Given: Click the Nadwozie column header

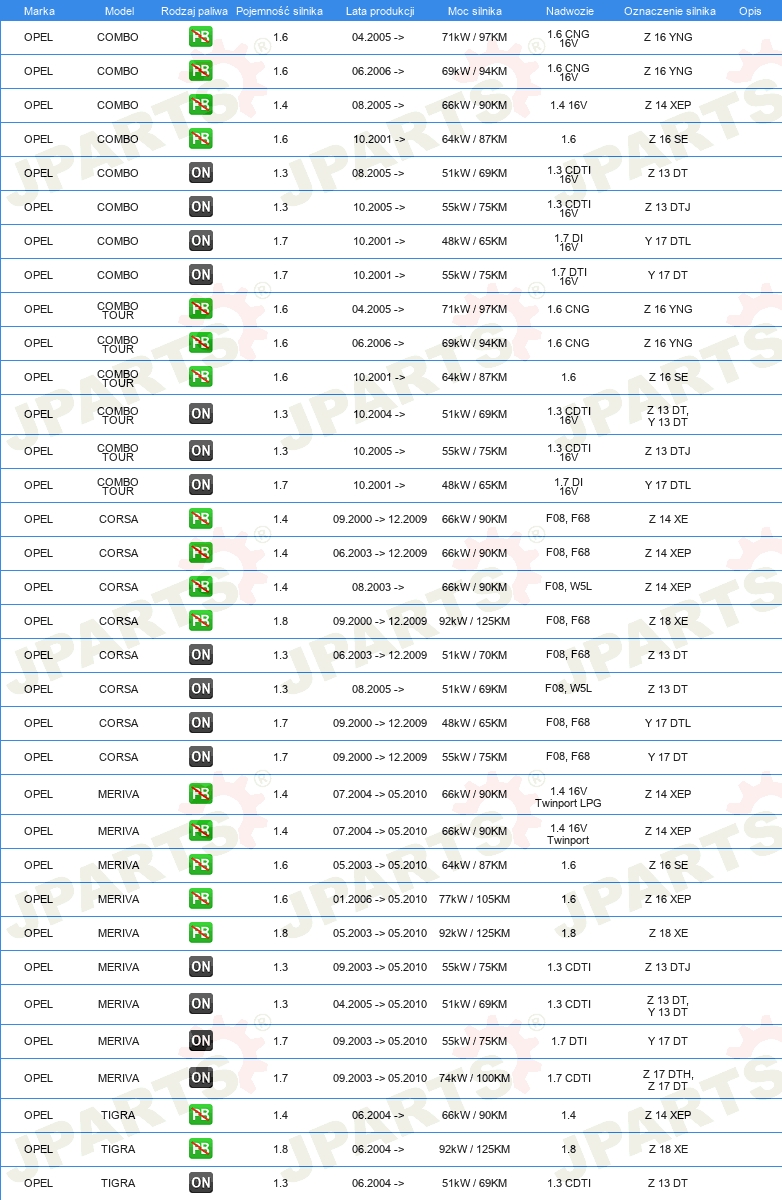Looking at the screenshot, I should pos(568,10).
